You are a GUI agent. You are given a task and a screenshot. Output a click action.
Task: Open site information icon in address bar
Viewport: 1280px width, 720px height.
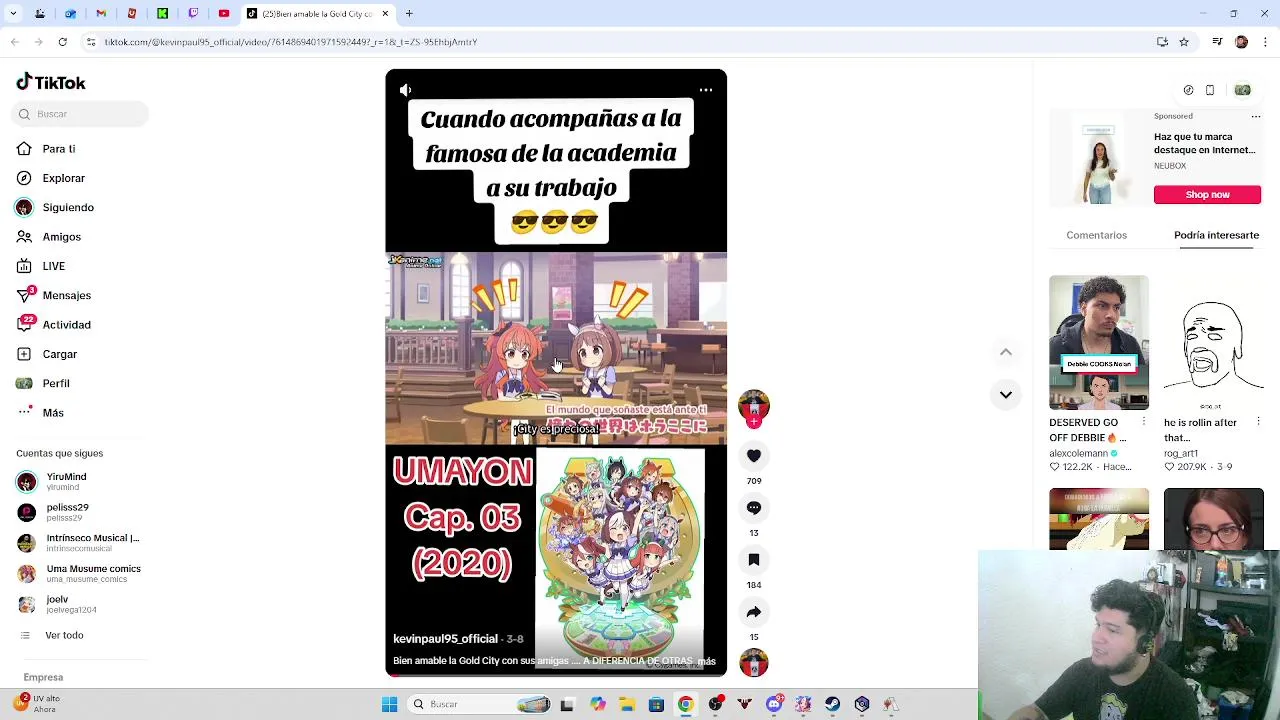point(91,42)
